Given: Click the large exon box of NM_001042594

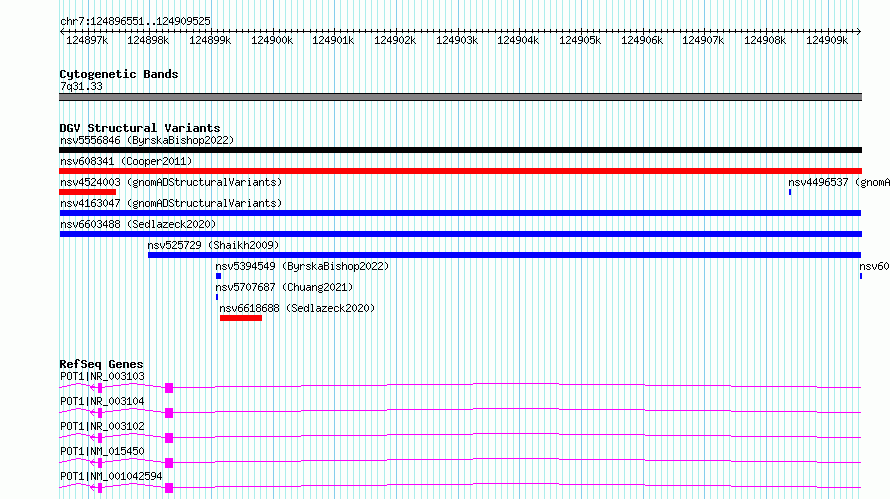Looking at the screenshot, I should click(x=169, y=488).
